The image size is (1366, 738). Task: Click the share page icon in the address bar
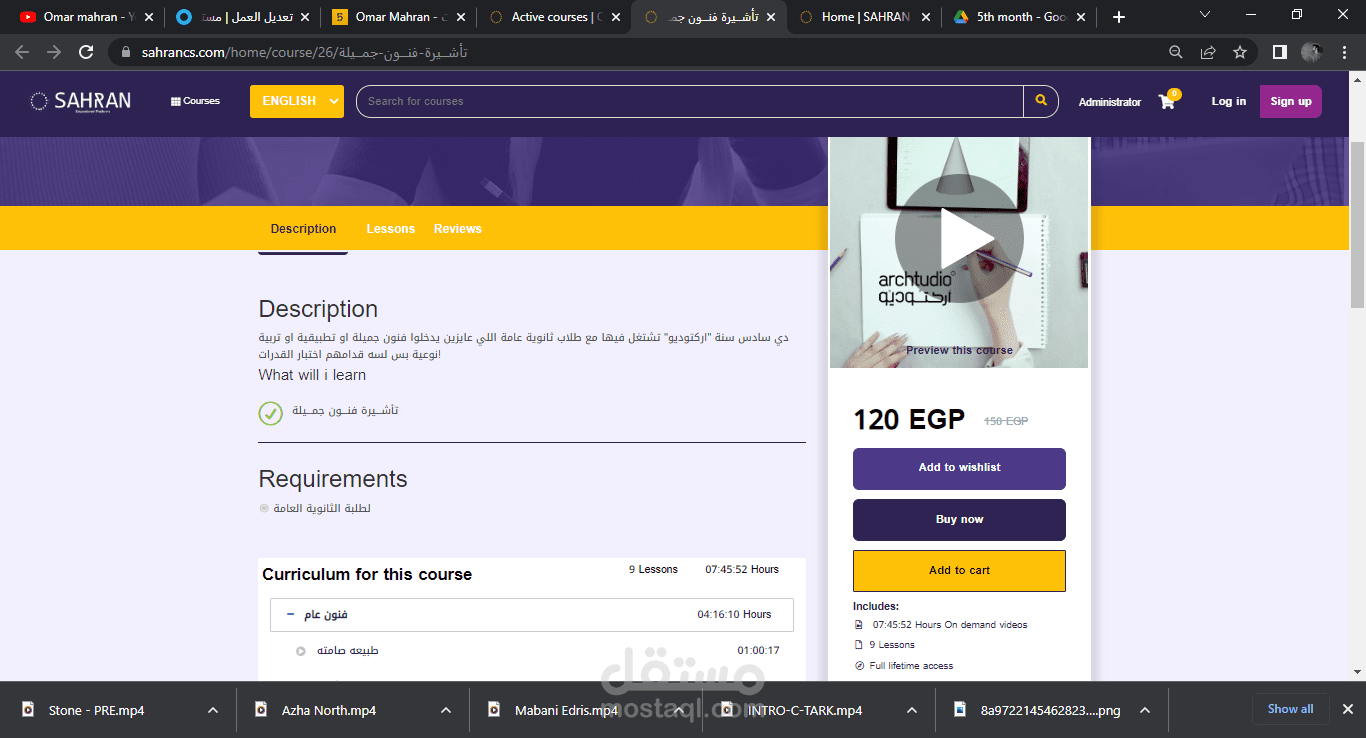click(x=1208, y=52)
